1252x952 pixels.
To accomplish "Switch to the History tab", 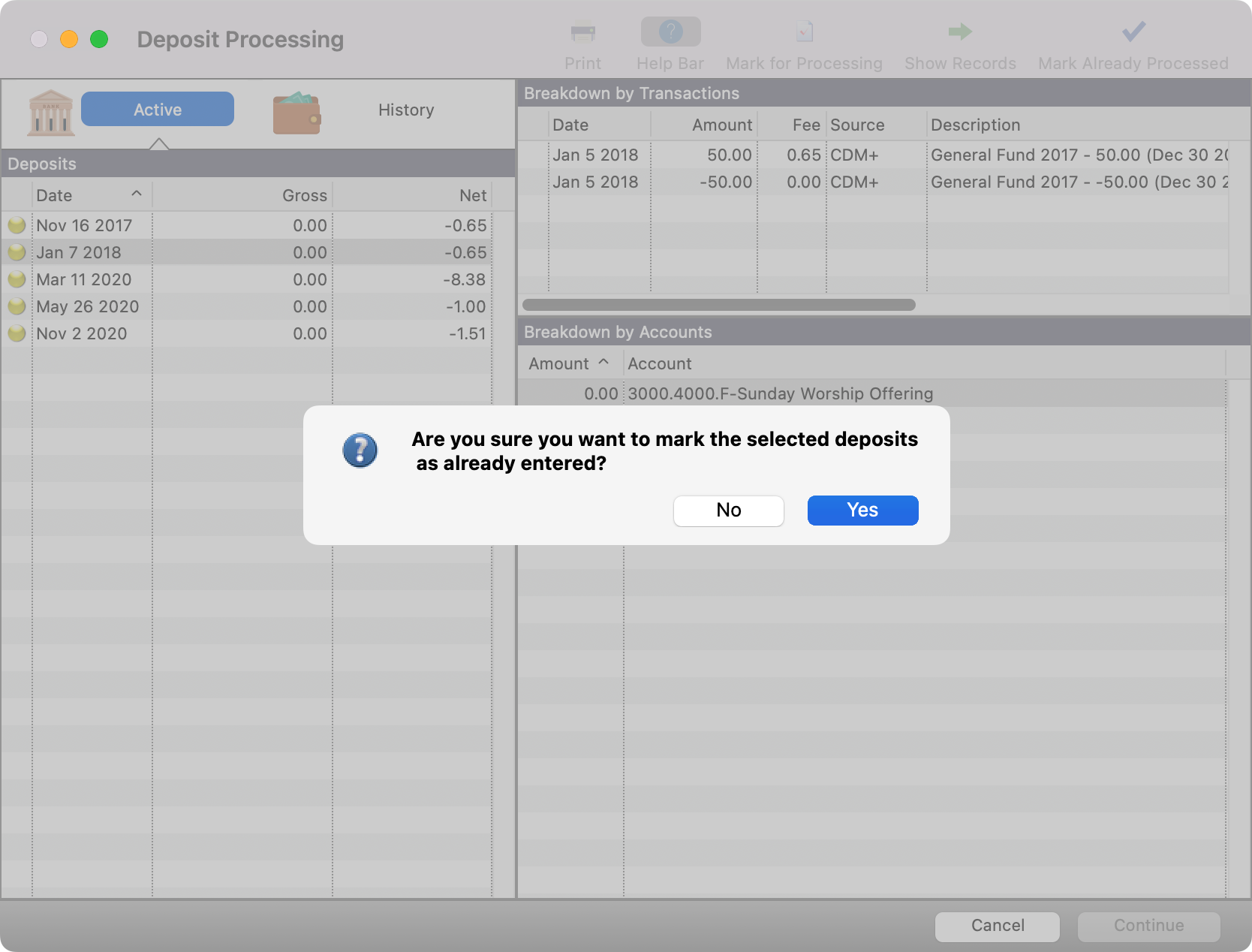I will (x=405, y=110).
